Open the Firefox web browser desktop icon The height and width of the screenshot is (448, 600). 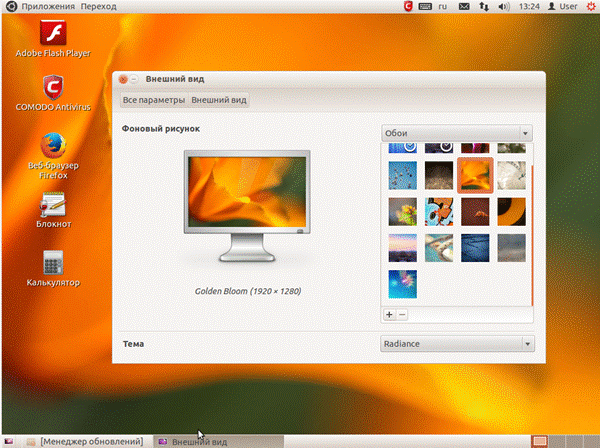[x=53, y=156]
